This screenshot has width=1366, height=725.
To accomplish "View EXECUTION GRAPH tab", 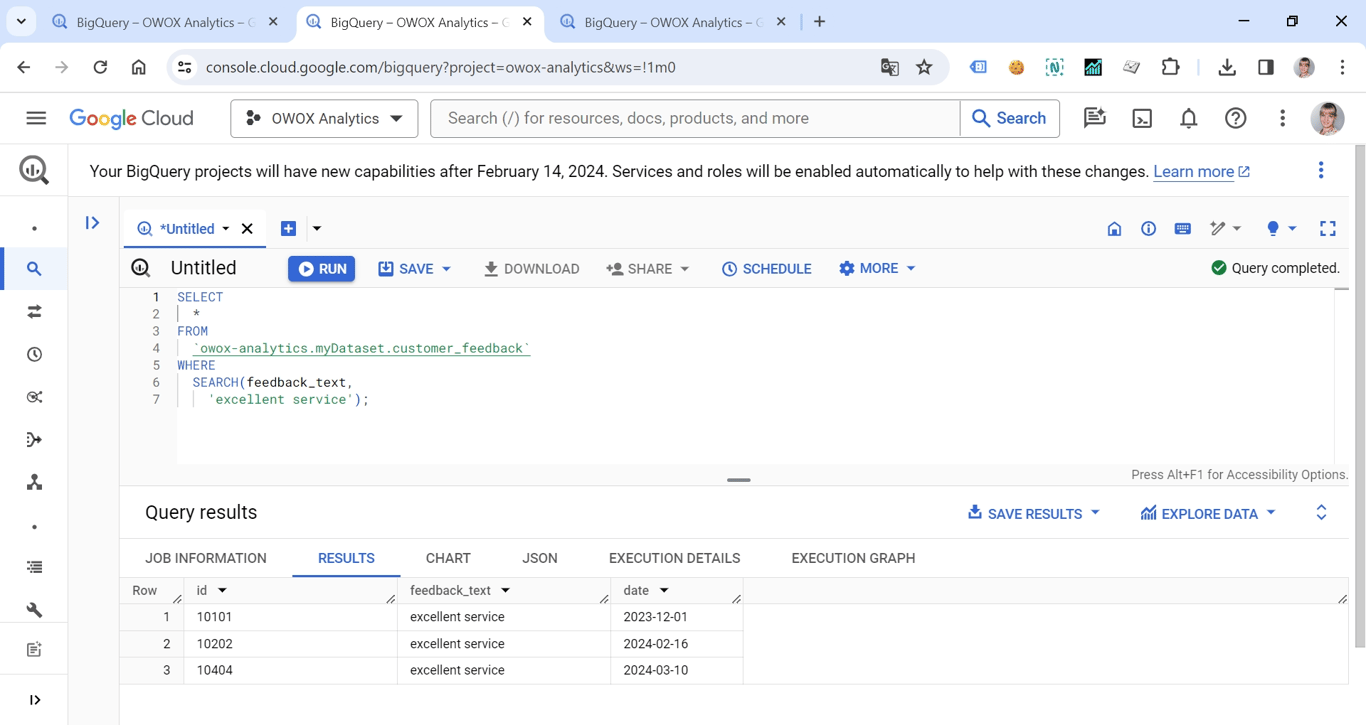I will (x=853, y=558).
